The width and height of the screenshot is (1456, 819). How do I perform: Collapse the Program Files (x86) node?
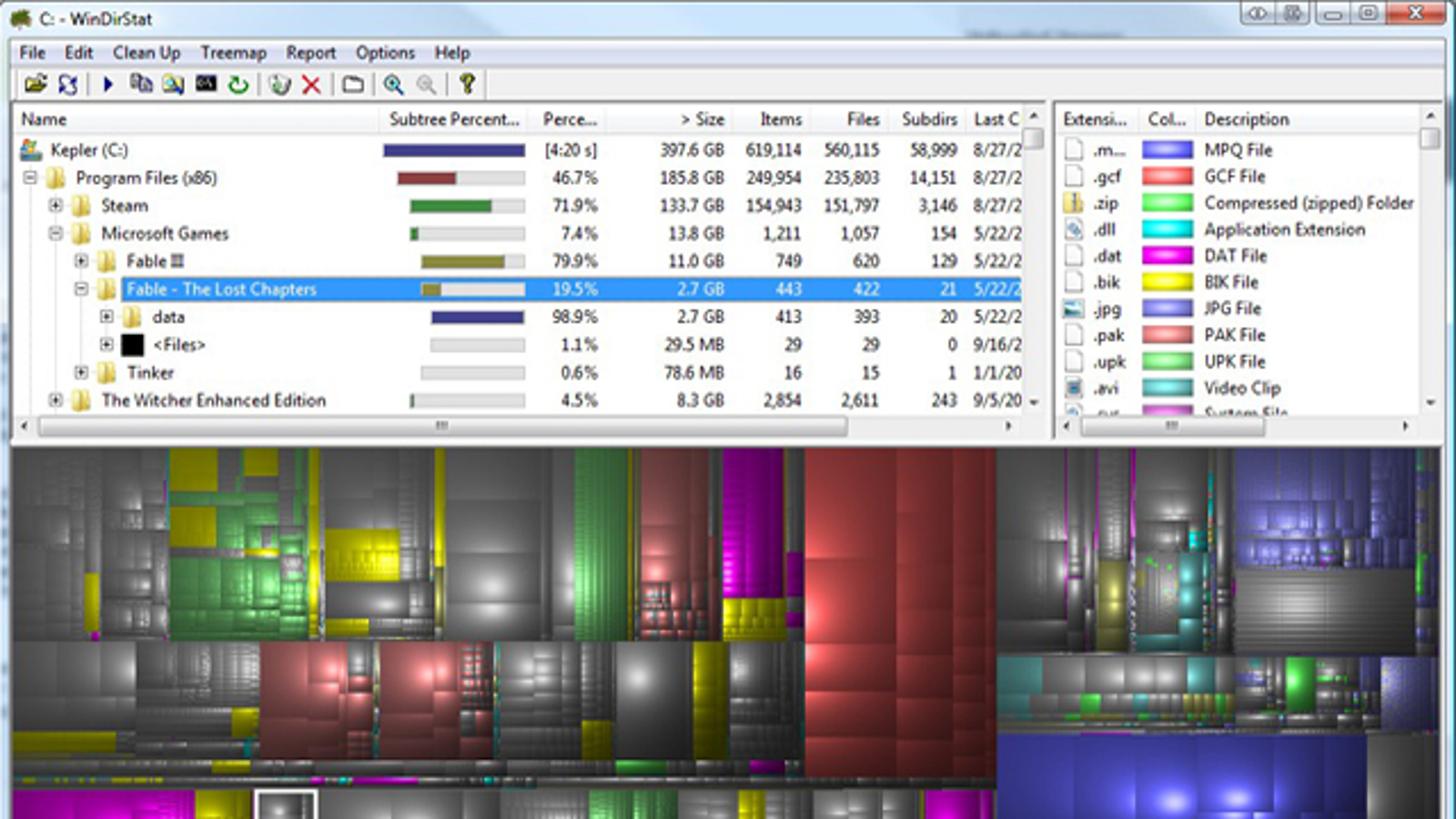30,177
